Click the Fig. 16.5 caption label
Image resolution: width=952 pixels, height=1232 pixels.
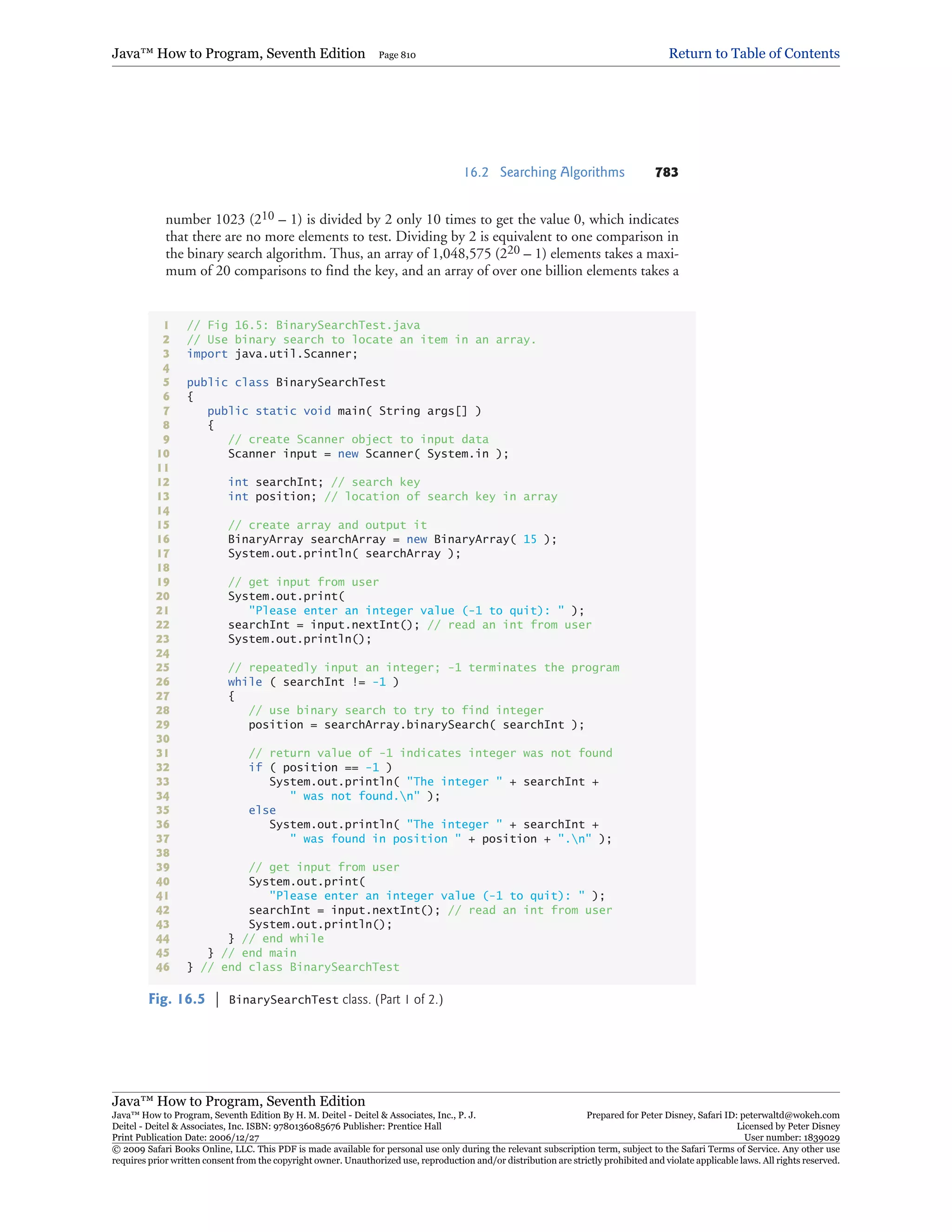pyautogui.click(x=177, y=999)
